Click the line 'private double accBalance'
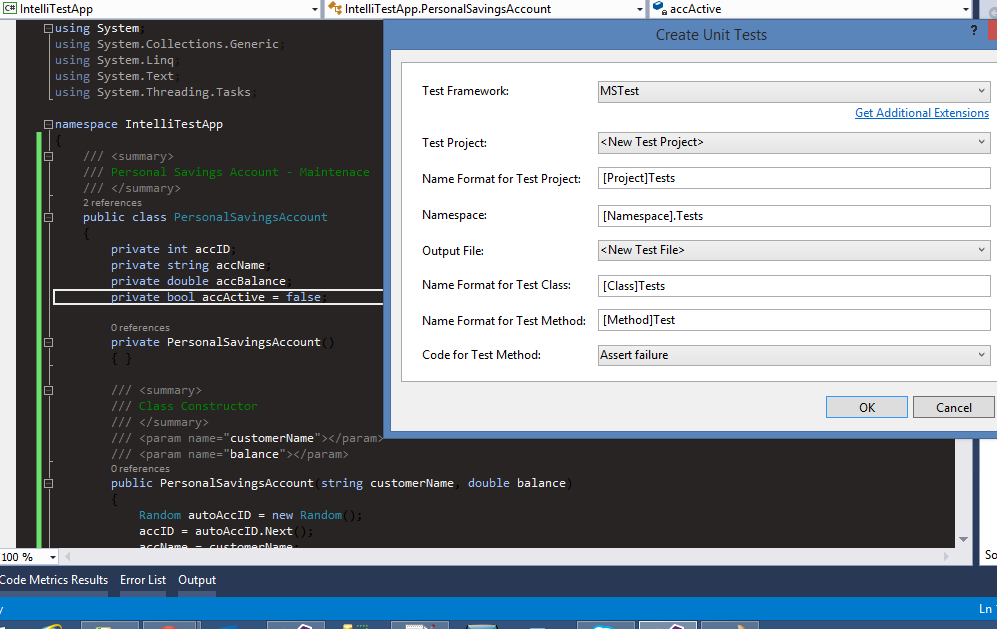 pos(202,281)
